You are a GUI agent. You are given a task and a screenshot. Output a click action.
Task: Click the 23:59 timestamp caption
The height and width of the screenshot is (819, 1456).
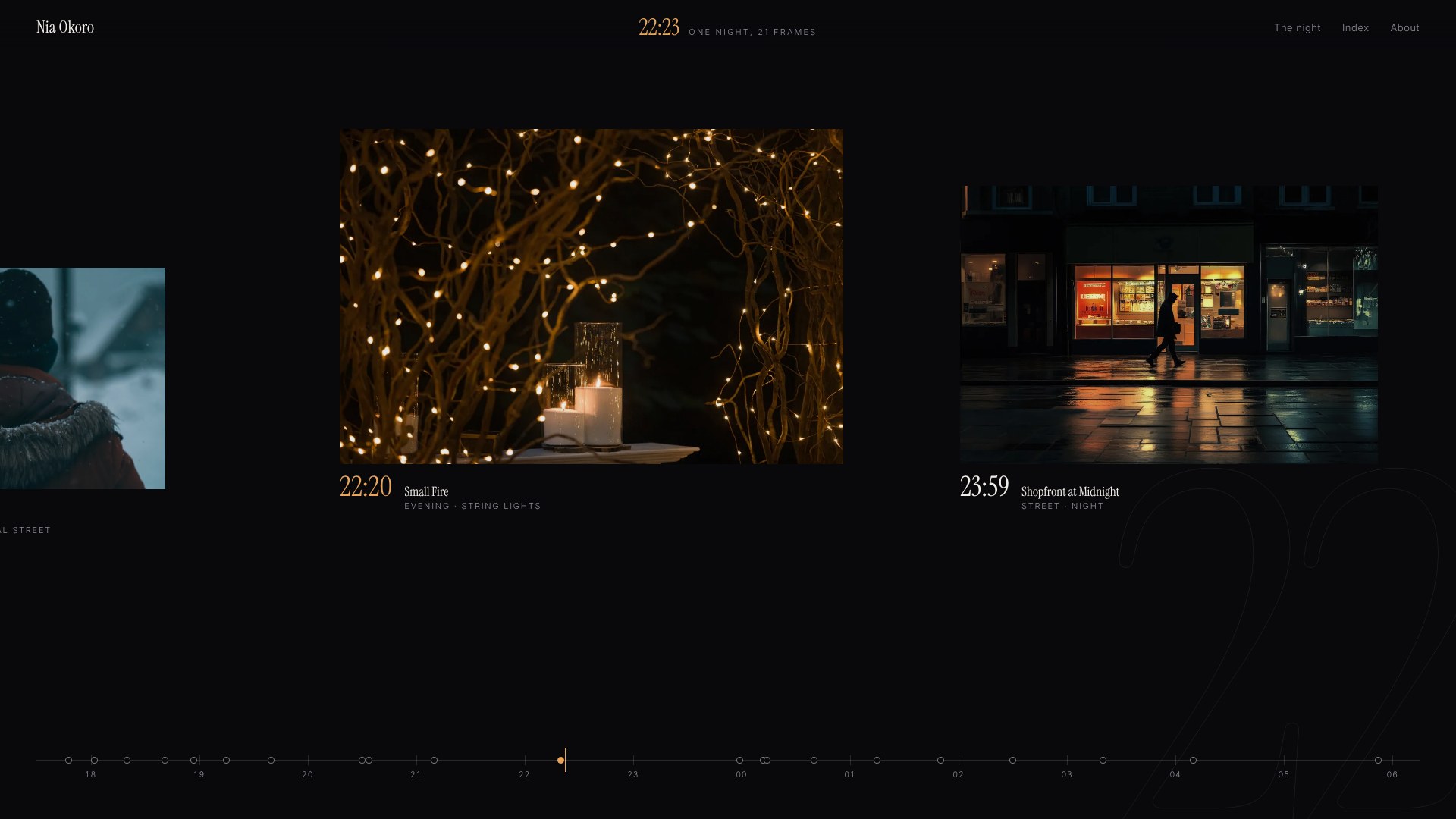coord(984,486)
